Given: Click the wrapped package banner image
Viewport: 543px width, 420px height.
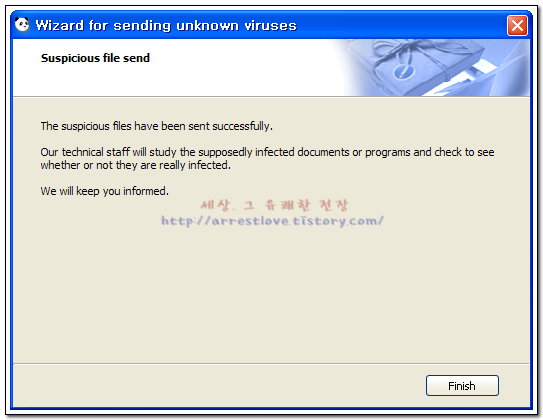Looking at the screenshot, I should pos(429,68).
